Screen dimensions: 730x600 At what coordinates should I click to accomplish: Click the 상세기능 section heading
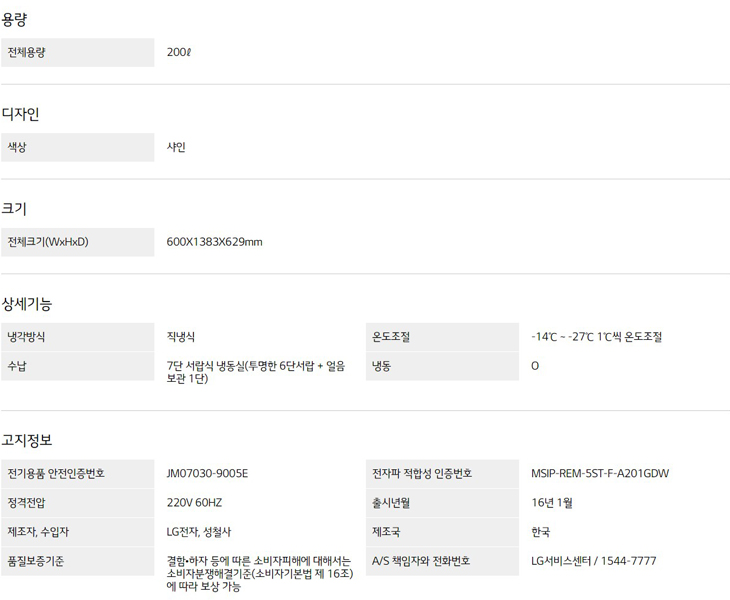[27, 303]
